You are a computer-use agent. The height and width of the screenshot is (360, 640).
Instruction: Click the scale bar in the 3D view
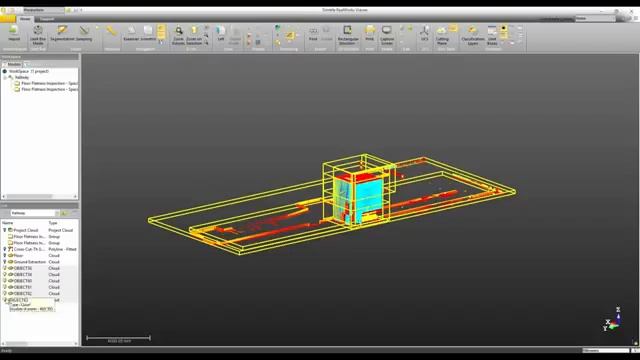(119, 338)
